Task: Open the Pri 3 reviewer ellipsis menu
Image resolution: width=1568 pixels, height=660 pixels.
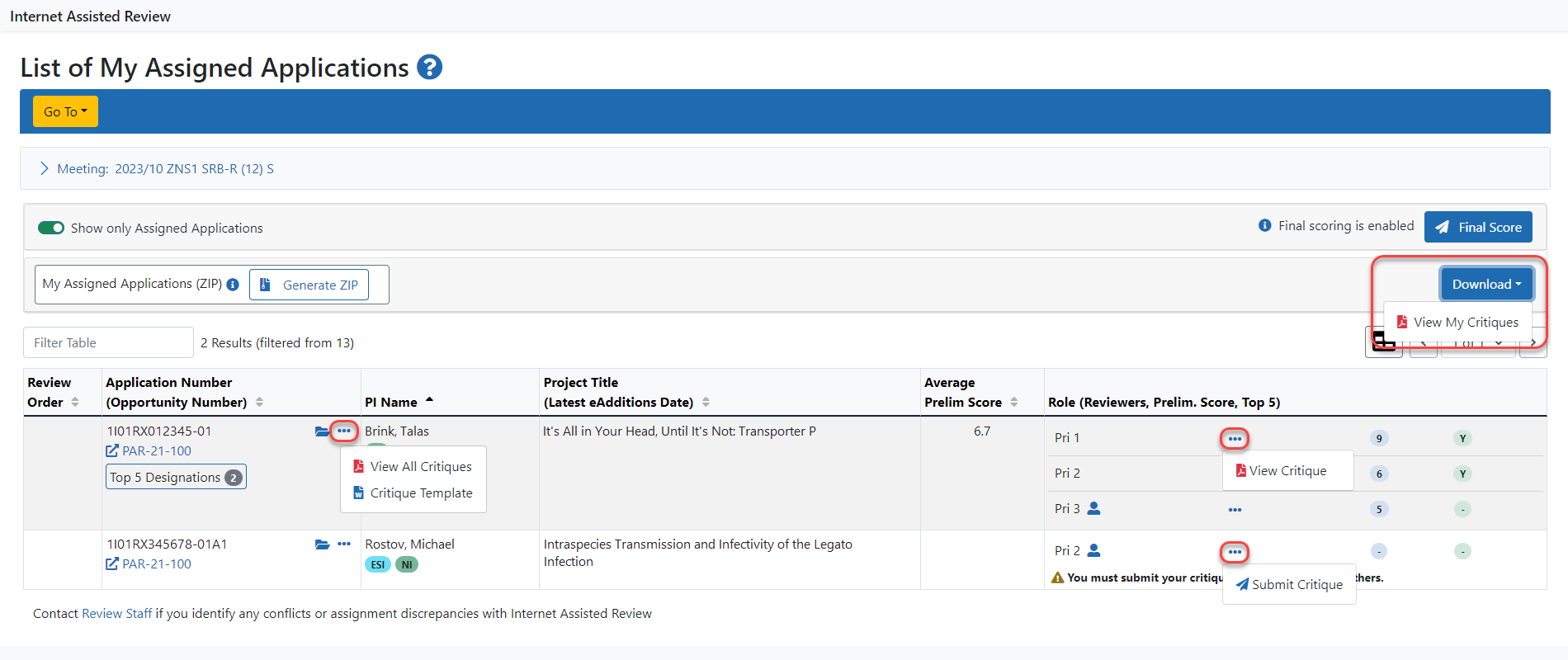Action: coord(1235,510)
